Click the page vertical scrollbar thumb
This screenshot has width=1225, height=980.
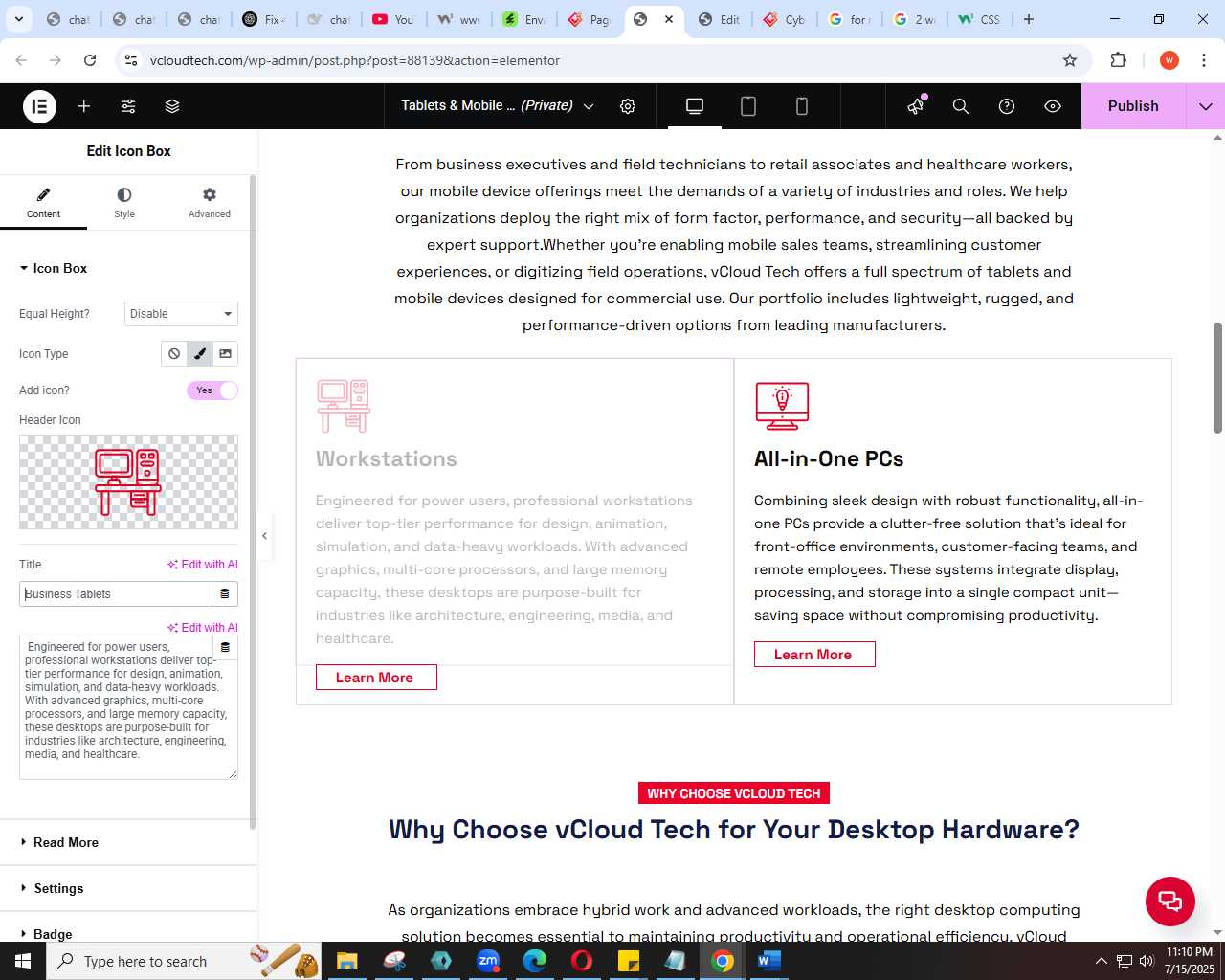(x=1217, y=377)
